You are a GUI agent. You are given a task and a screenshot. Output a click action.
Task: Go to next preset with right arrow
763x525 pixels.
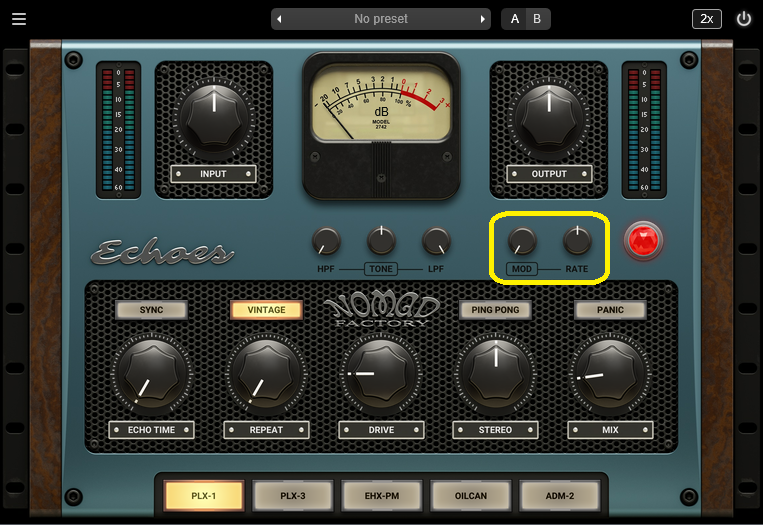click(x=482, y=19)
